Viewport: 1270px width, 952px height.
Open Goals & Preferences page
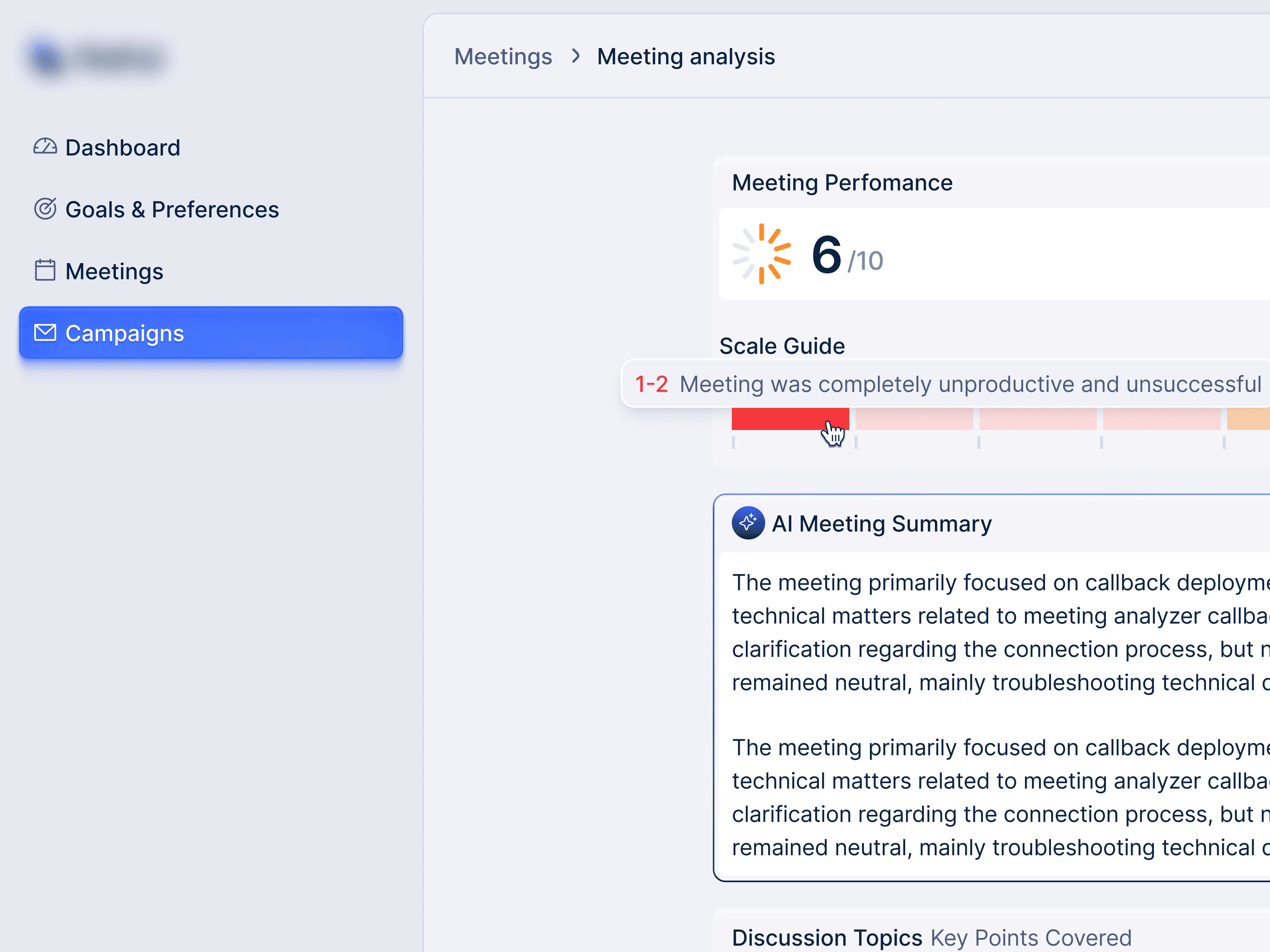172,210
